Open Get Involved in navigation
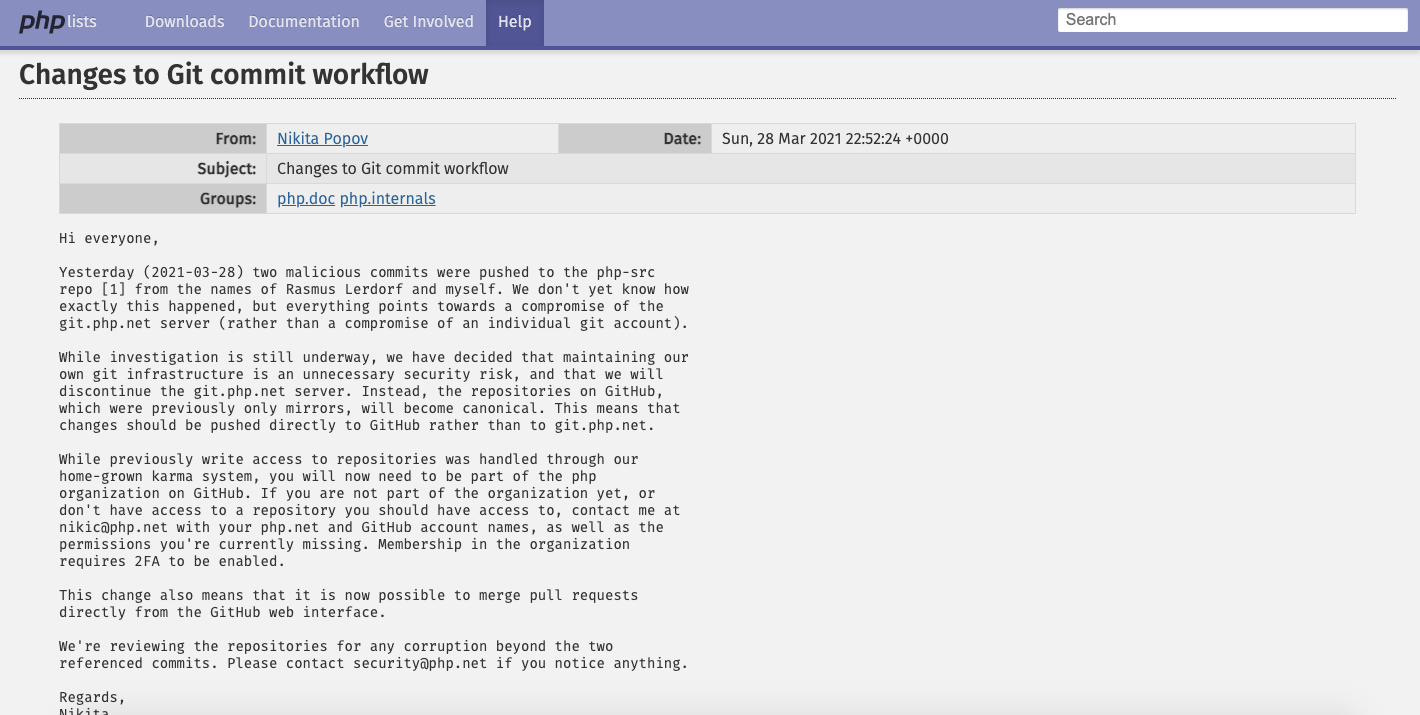Viewport: 1420px width, 715px height. click(x=429, y=21)
